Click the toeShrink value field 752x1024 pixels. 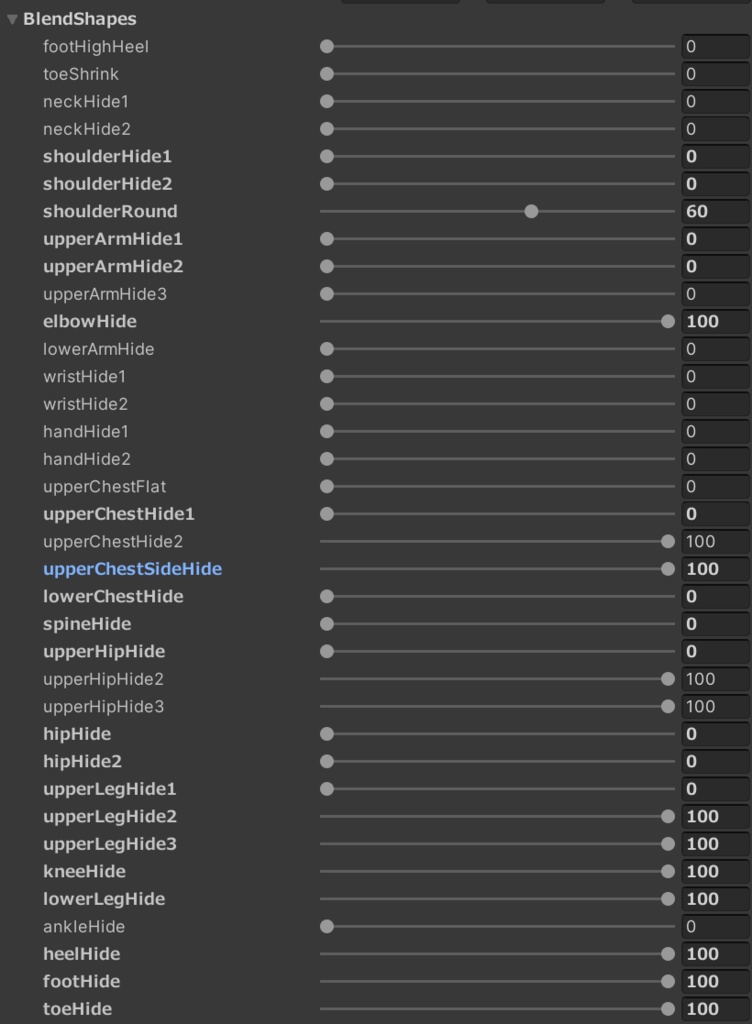click(x=714, y=74)
